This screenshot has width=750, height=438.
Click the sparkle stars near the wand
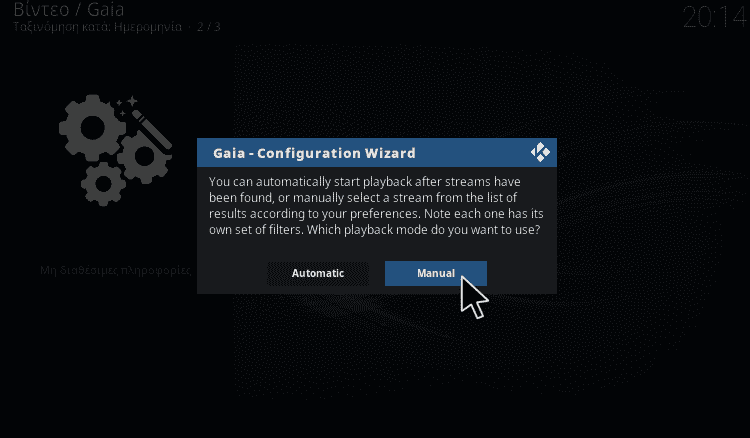[x=127, y=106]
